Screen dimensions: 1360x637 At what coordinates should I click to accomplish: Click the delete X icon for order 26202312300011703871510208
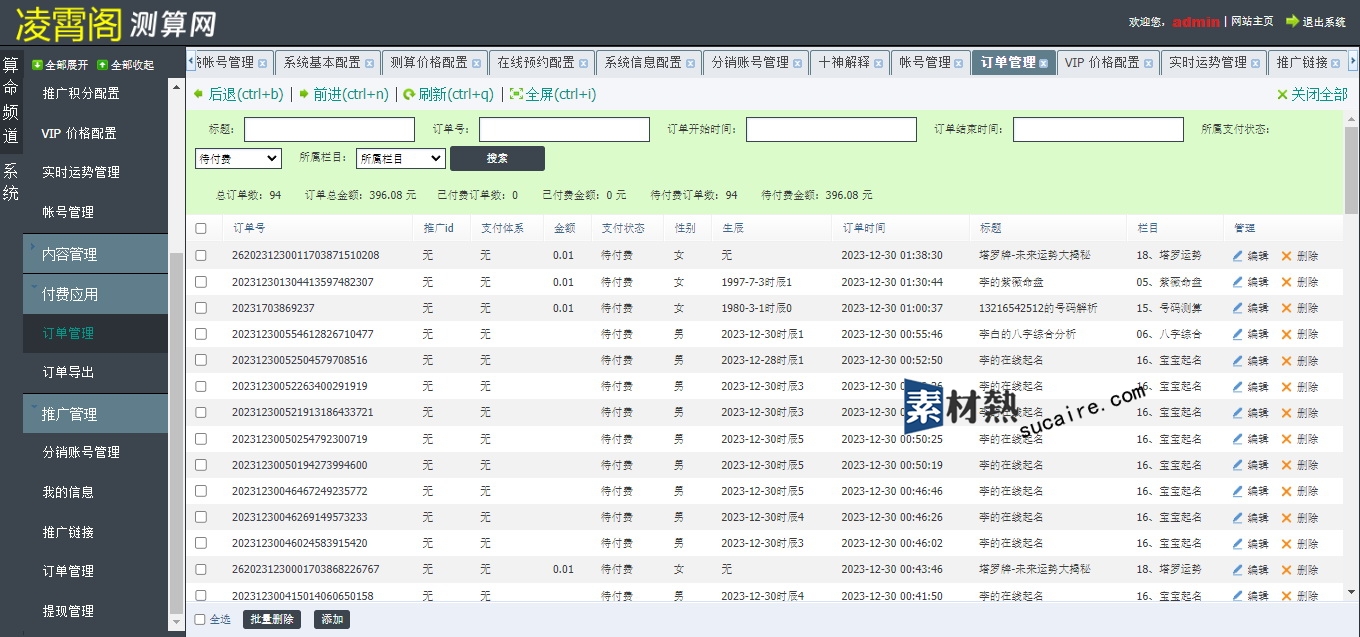[x=1287, y=256]
